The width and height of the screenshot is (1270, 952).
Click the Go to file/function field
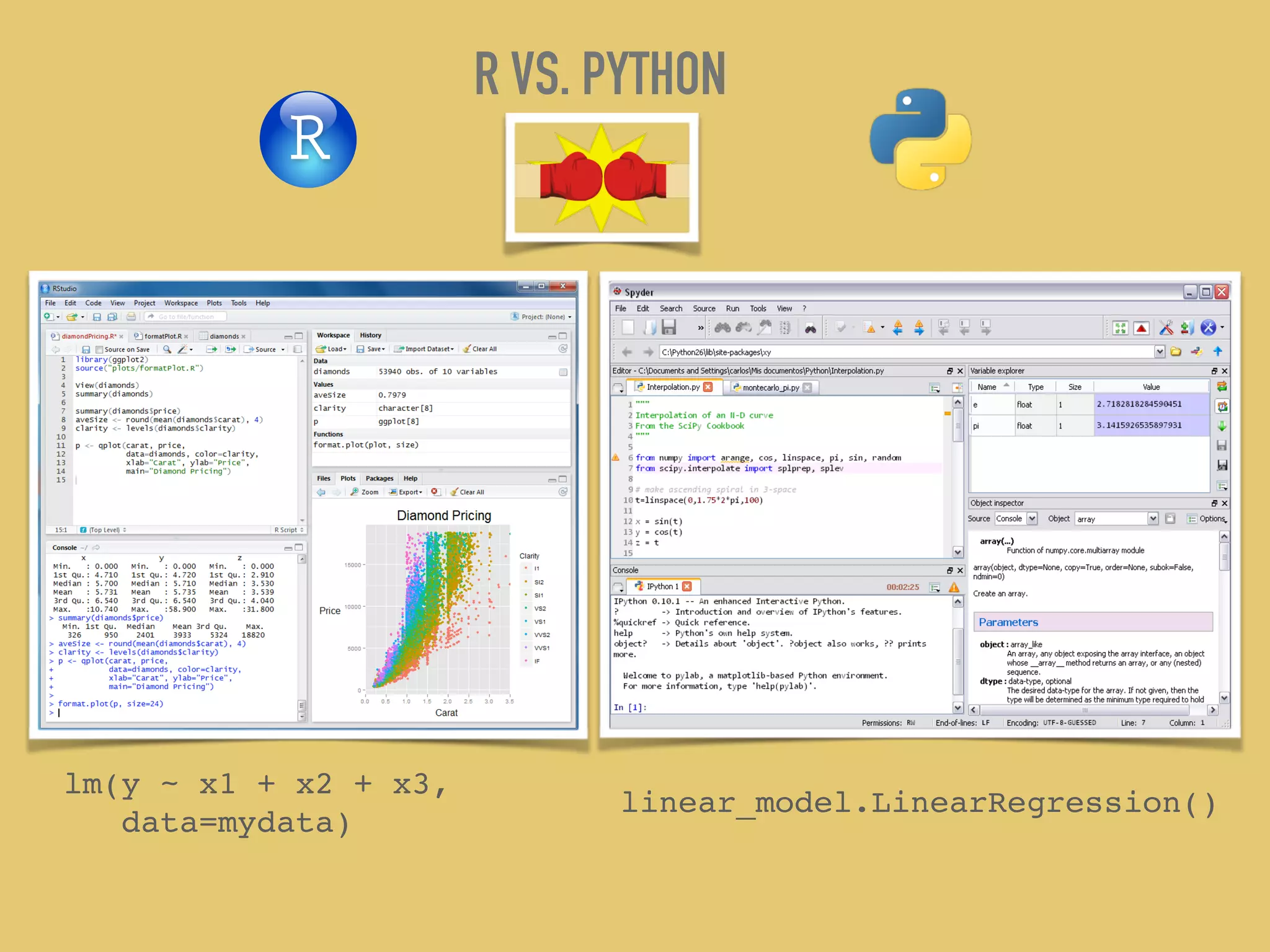185,317
